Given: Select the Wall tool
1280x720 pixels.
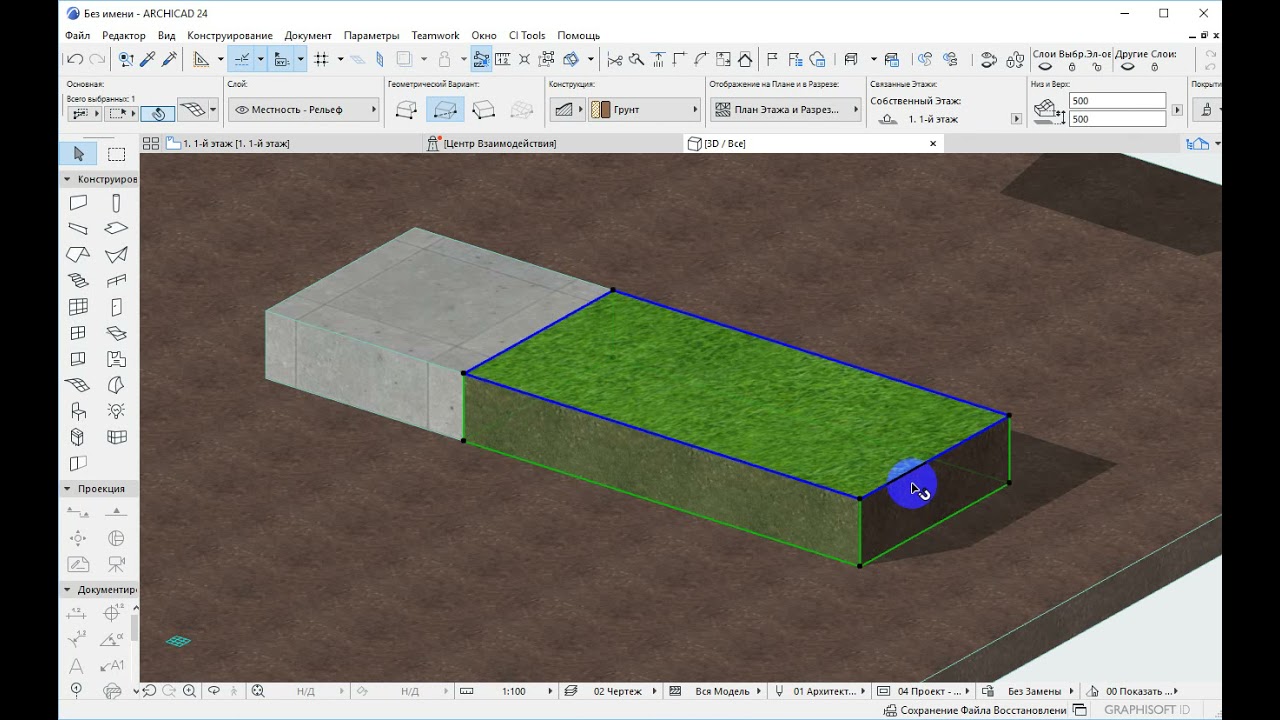Looking at the screenshot, I should pyautogui.click(x=79, y=203).
